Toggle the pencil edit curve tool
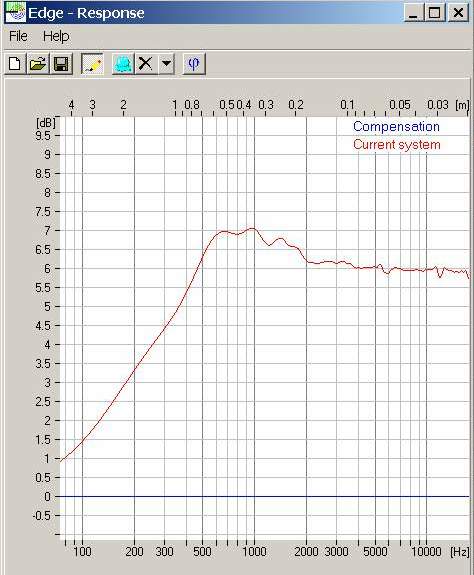The height and width of the screenshot is (575, 474). 92,64
